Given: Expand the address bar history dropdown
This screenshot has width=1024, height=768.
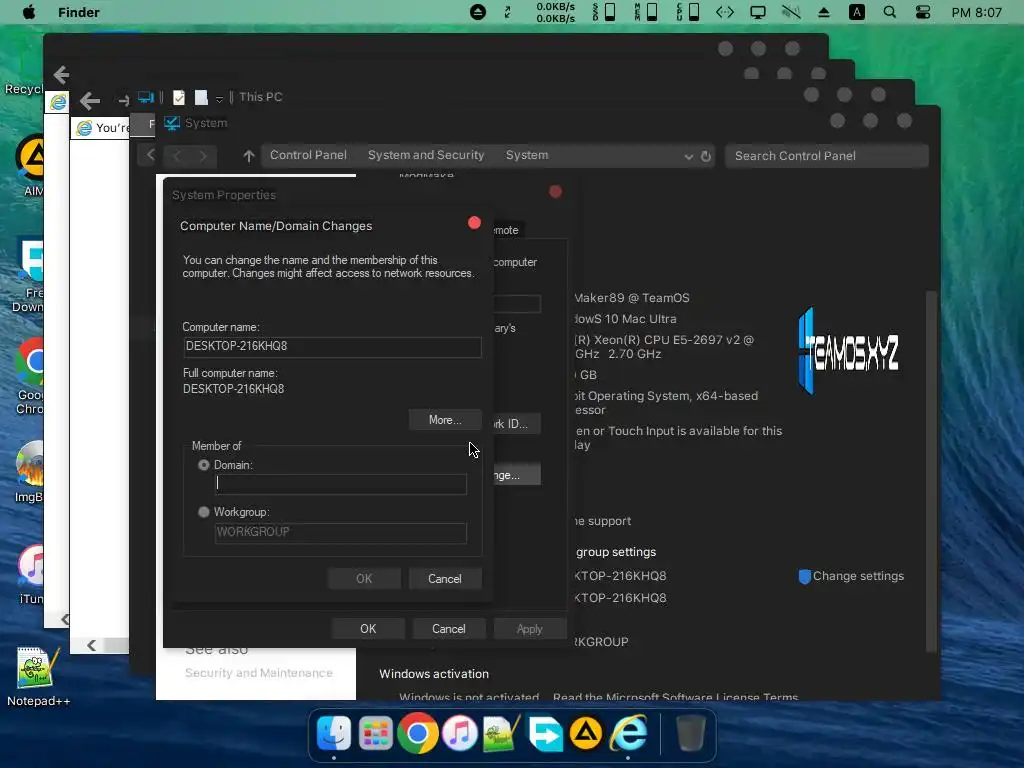Looking at the screenshot, I should click(688, 157).
